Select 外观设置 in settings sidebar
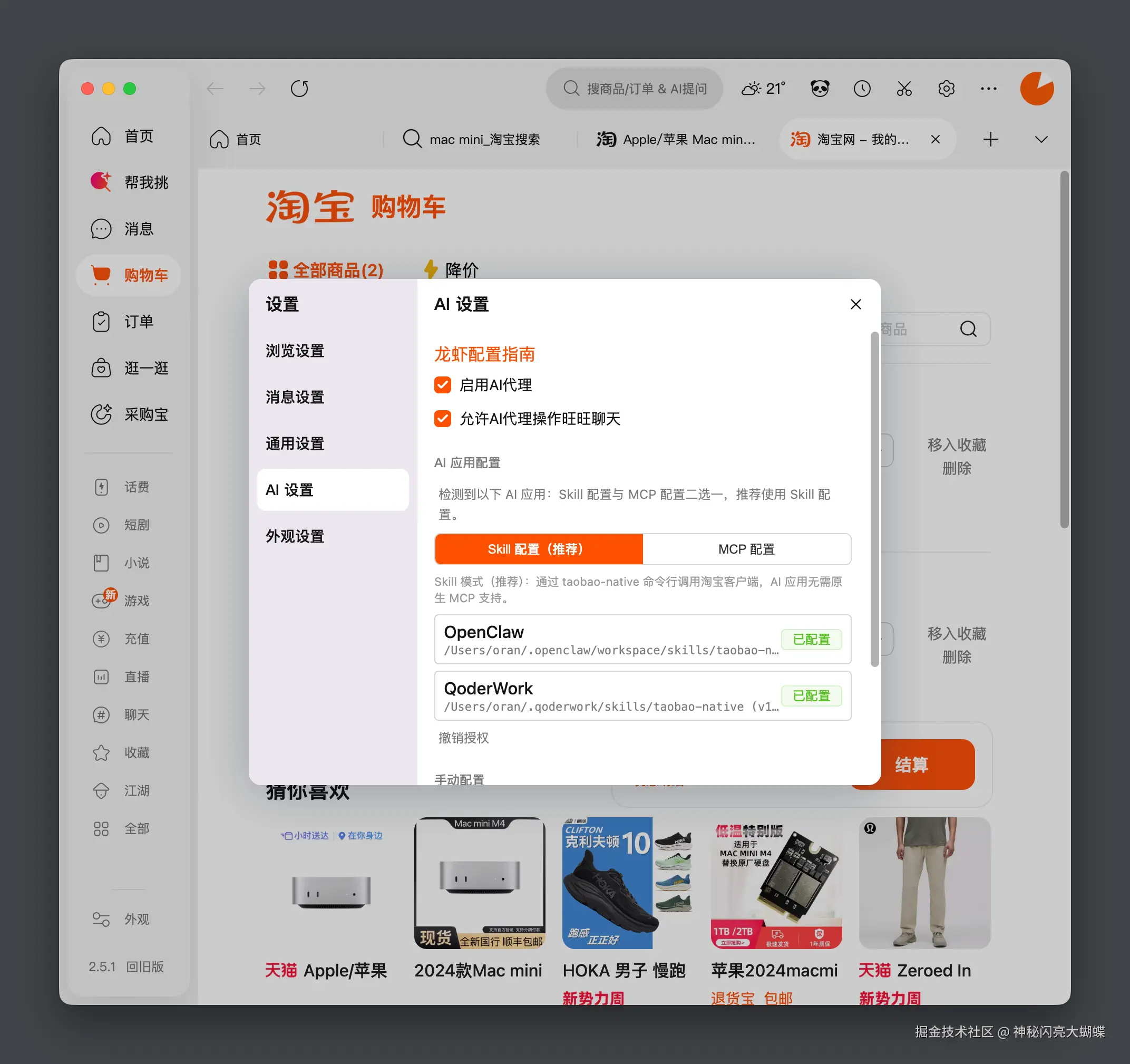 [x=295, y=536]
